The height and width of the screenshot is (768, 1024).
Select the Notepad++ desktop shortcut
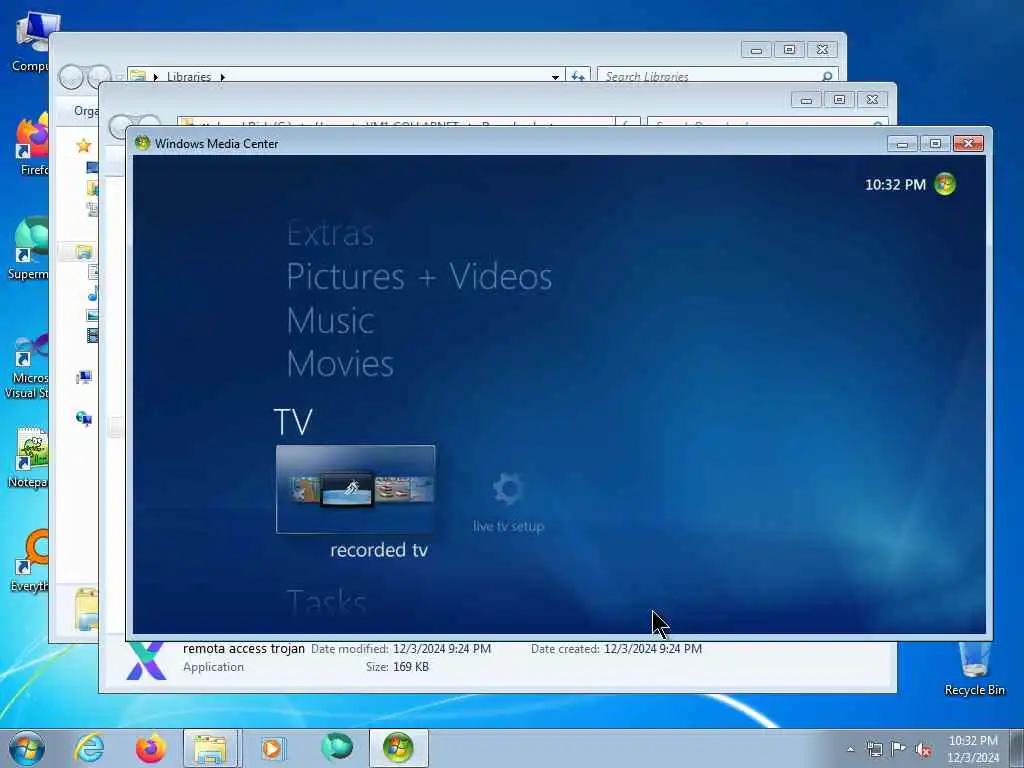click(x=27, y=457)
